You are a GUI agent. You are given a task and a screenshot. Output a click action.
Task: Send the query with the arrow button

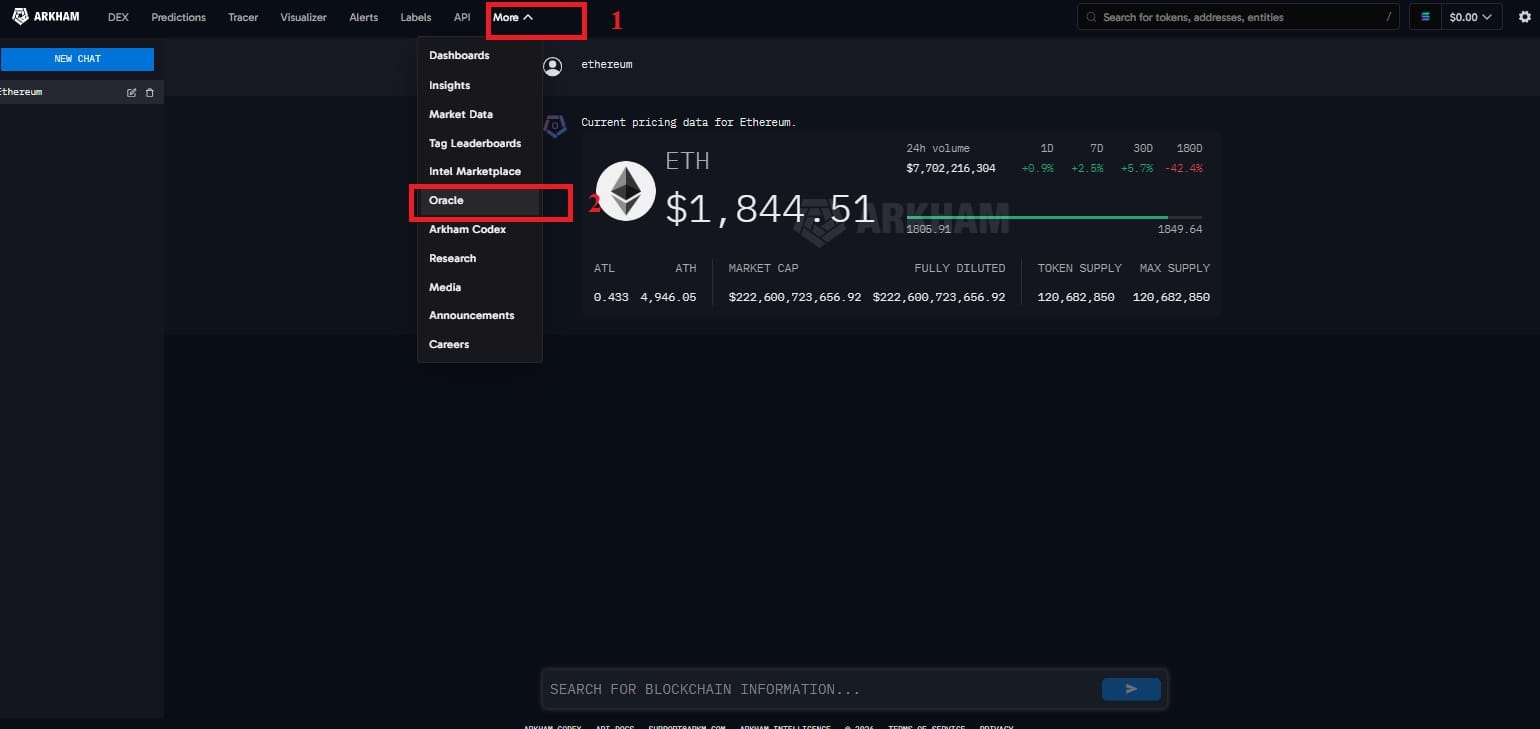(1131, 689)
